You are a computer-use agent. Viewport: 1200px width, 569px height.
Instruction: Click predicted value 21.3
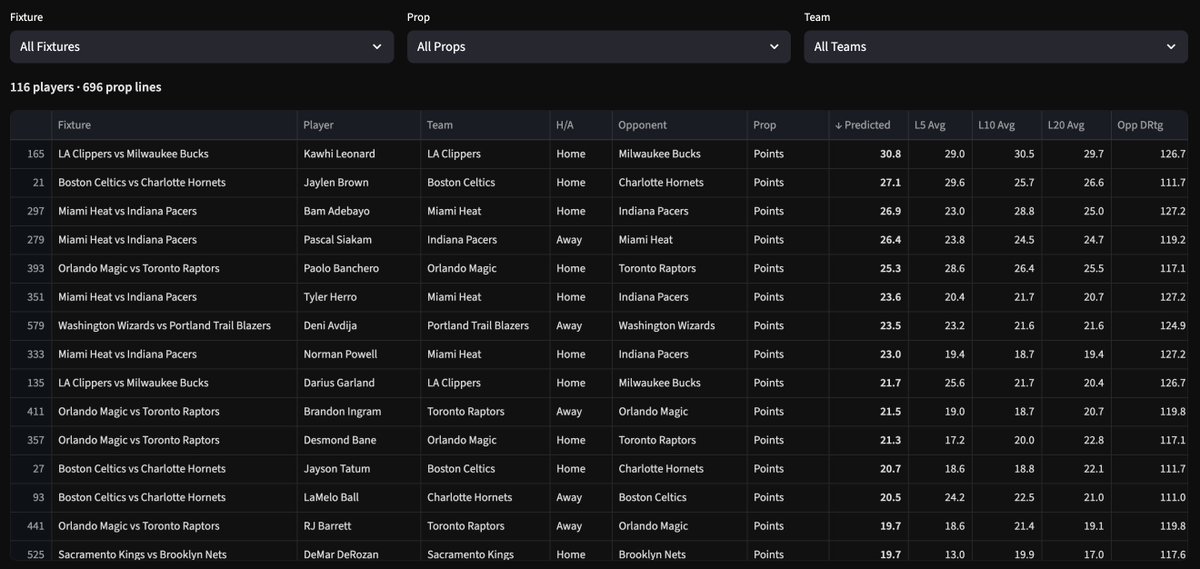867,440
